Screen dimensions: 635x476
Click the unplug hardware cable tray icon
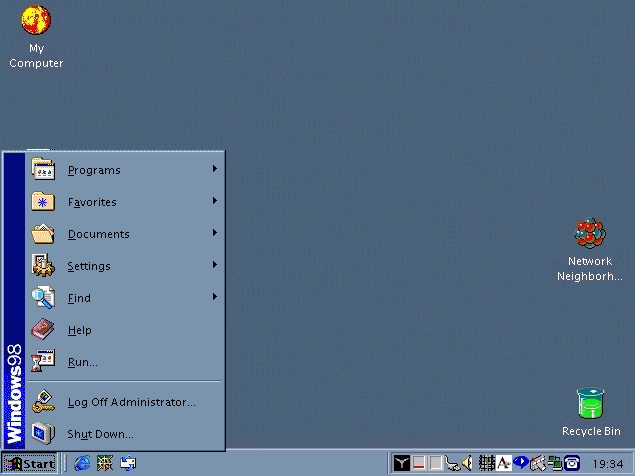[452, 463]
